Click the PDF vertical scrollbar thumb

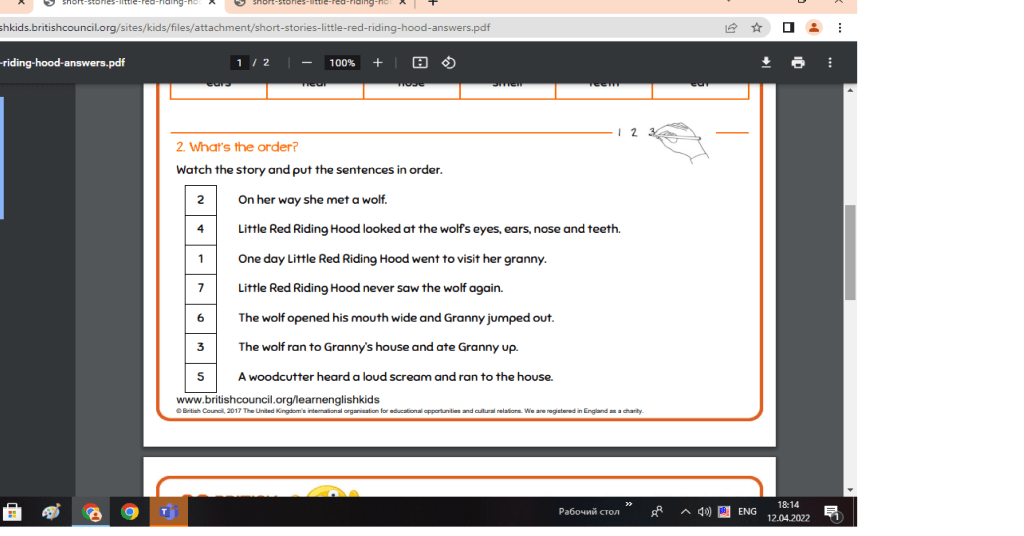[850, 252]
